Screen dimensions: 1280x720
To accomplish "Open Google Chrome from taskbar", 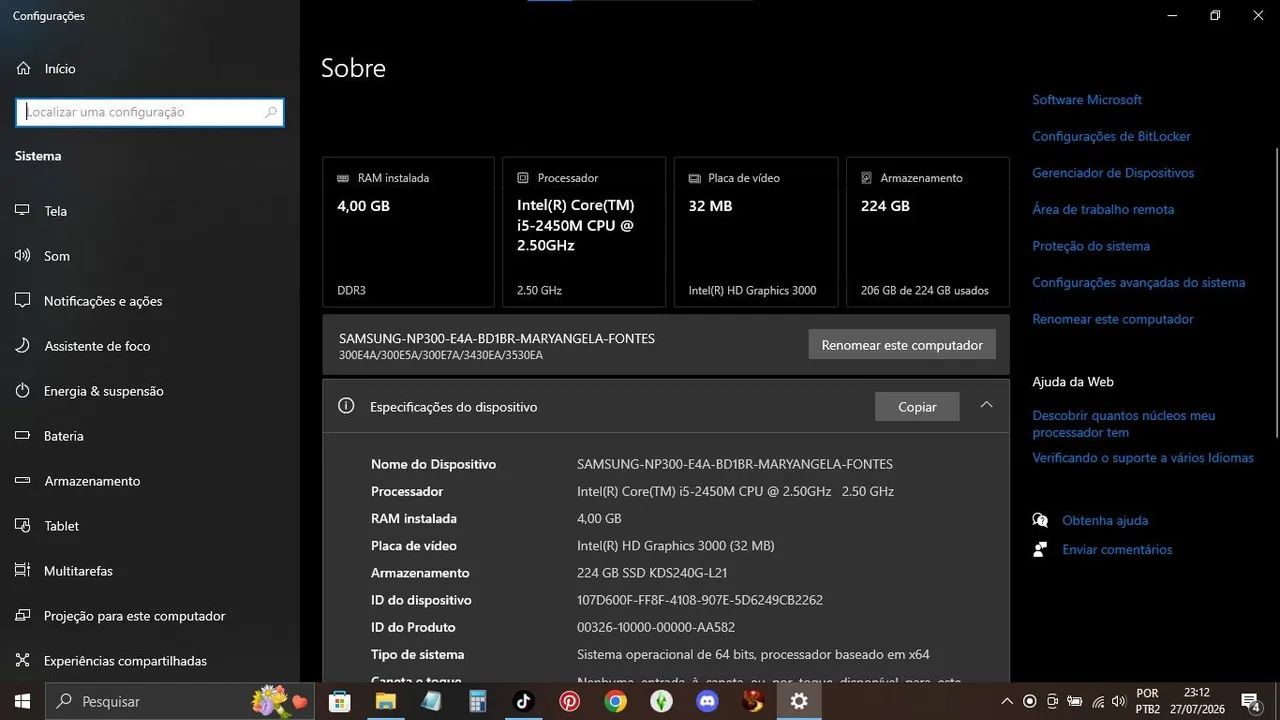I will point(616,701).
